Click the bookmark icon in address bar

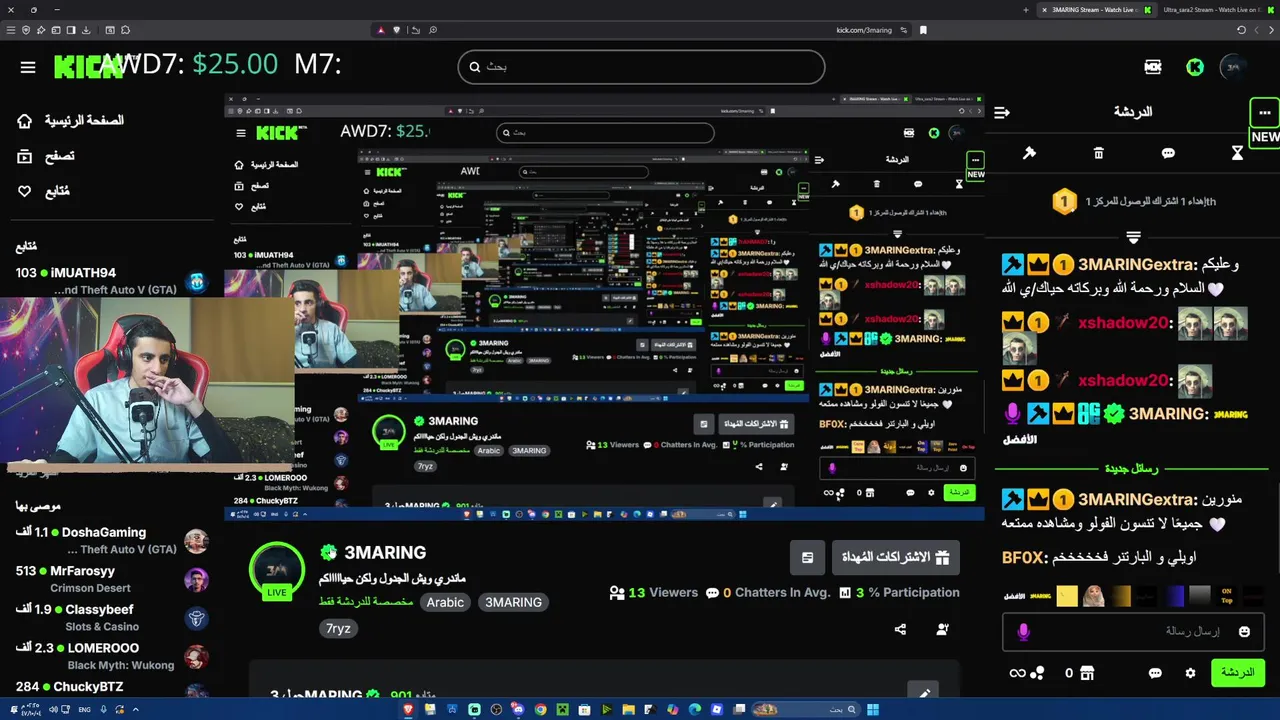pos(923,30)
